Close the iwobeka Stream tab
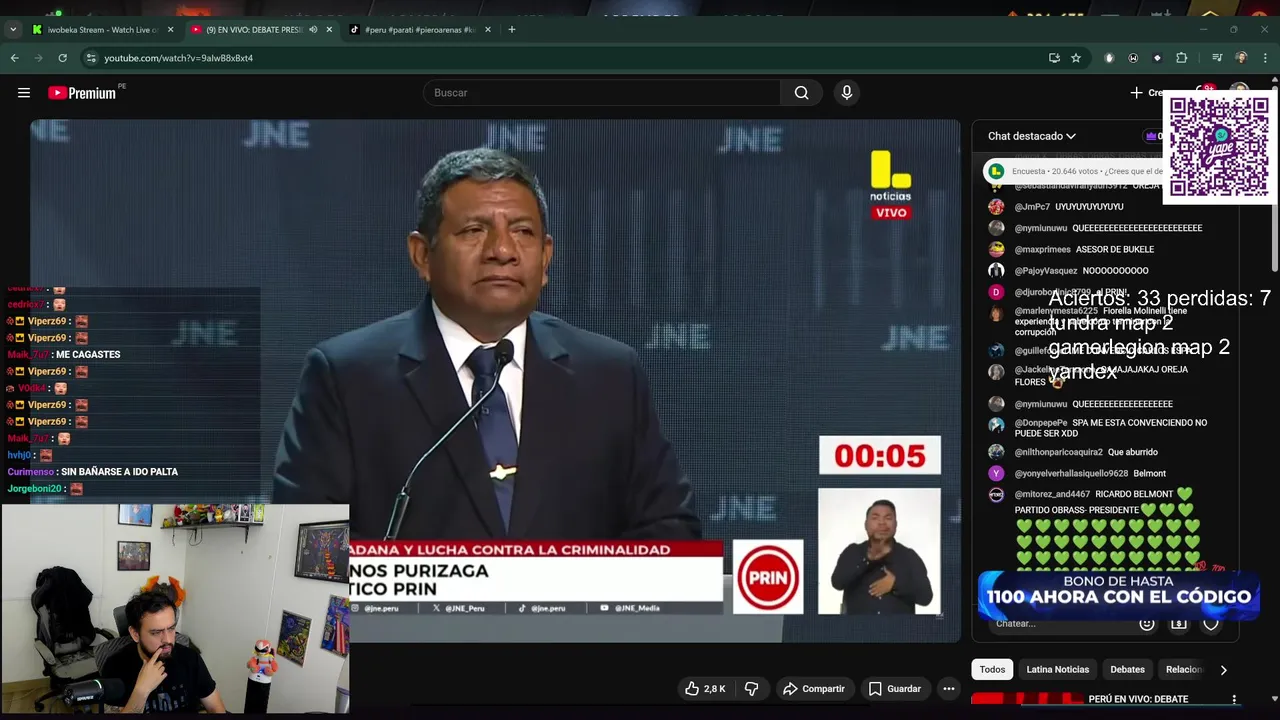This screenshot has height=720, width=1280. point(170,30)
